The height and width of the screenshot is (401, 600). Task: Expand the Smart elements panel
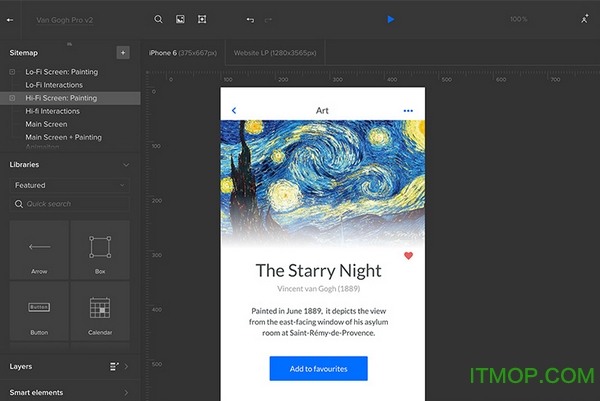click(x=125, y=393)
